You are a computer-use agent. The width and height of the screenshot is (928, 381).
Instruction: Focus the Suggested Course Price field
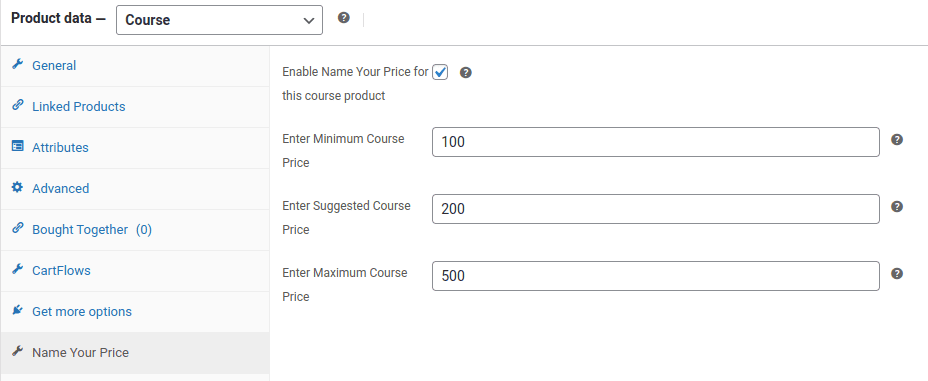pos(656,209)
